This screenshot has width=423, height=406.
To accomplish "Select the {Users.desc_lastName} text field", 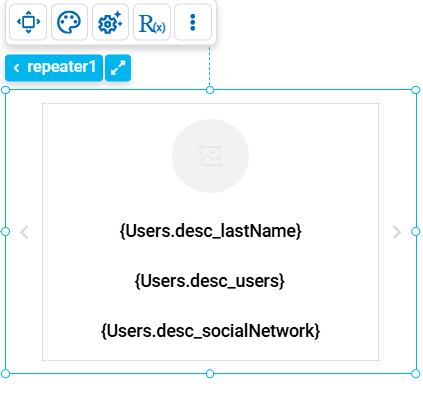I will click(x=210, y=231).
